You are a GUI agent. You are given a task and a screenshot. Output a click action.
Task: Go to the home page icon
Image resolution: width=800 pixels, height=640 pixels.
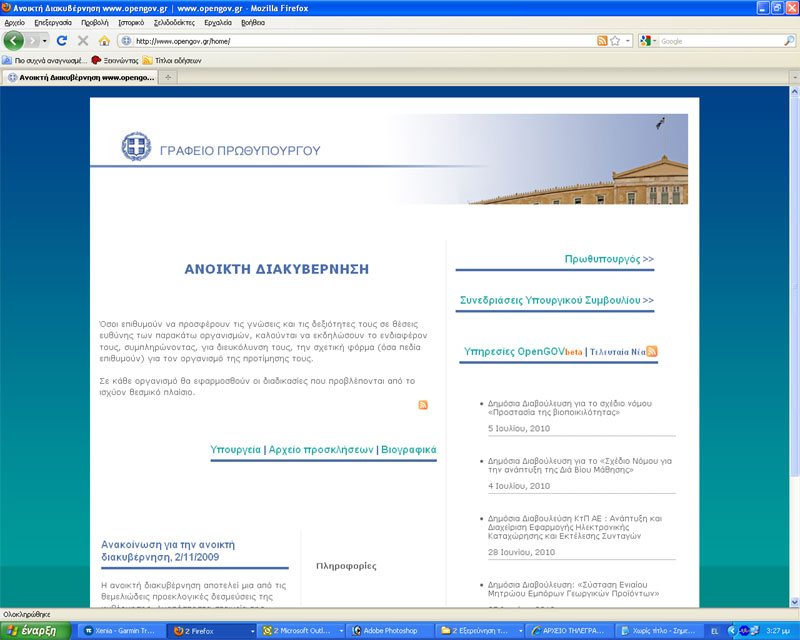104,41
